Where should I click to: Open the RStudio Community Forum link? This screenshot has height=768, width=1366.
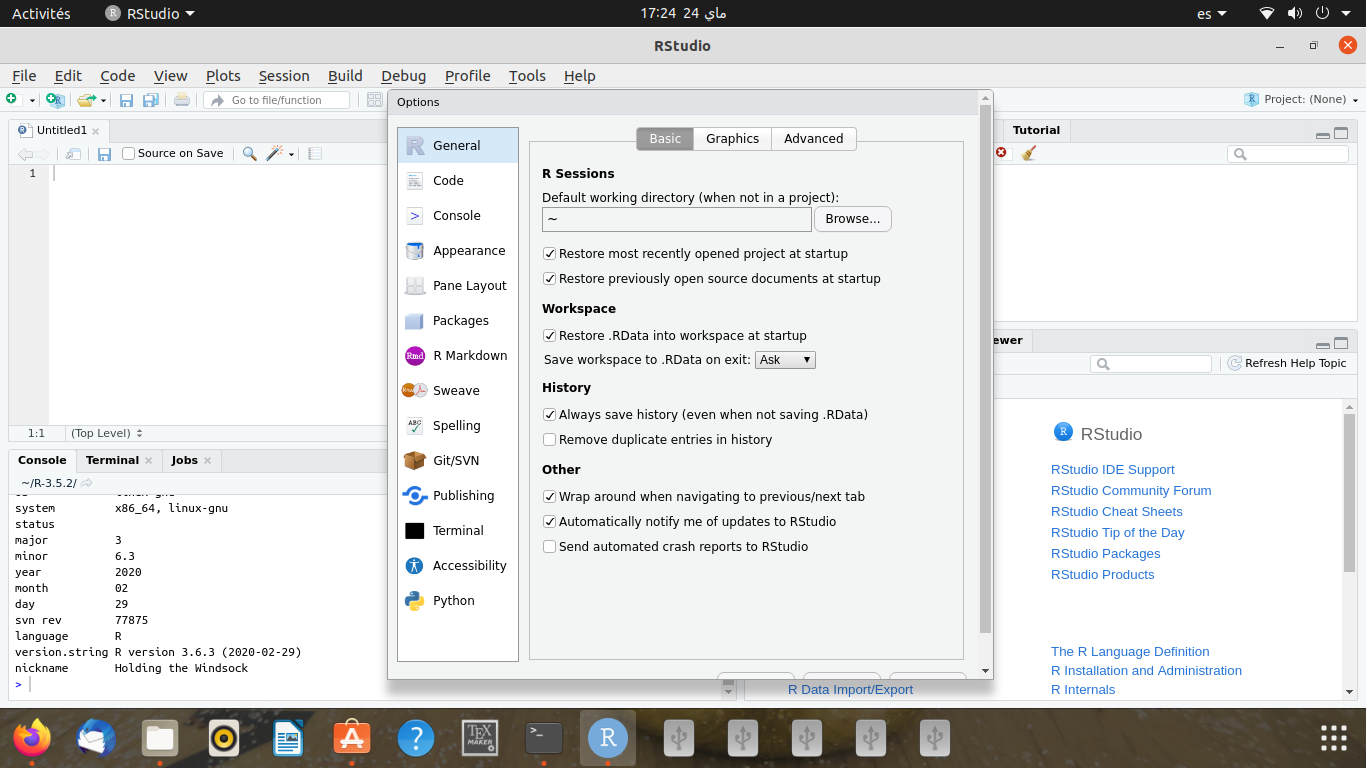[1131, 491]
